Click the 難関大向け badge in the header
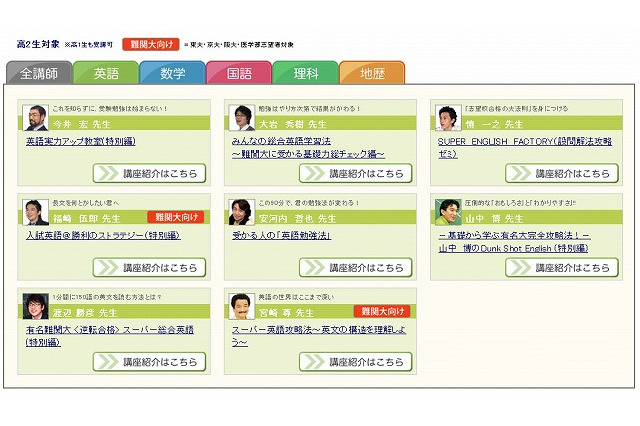 tap(151, 44)
